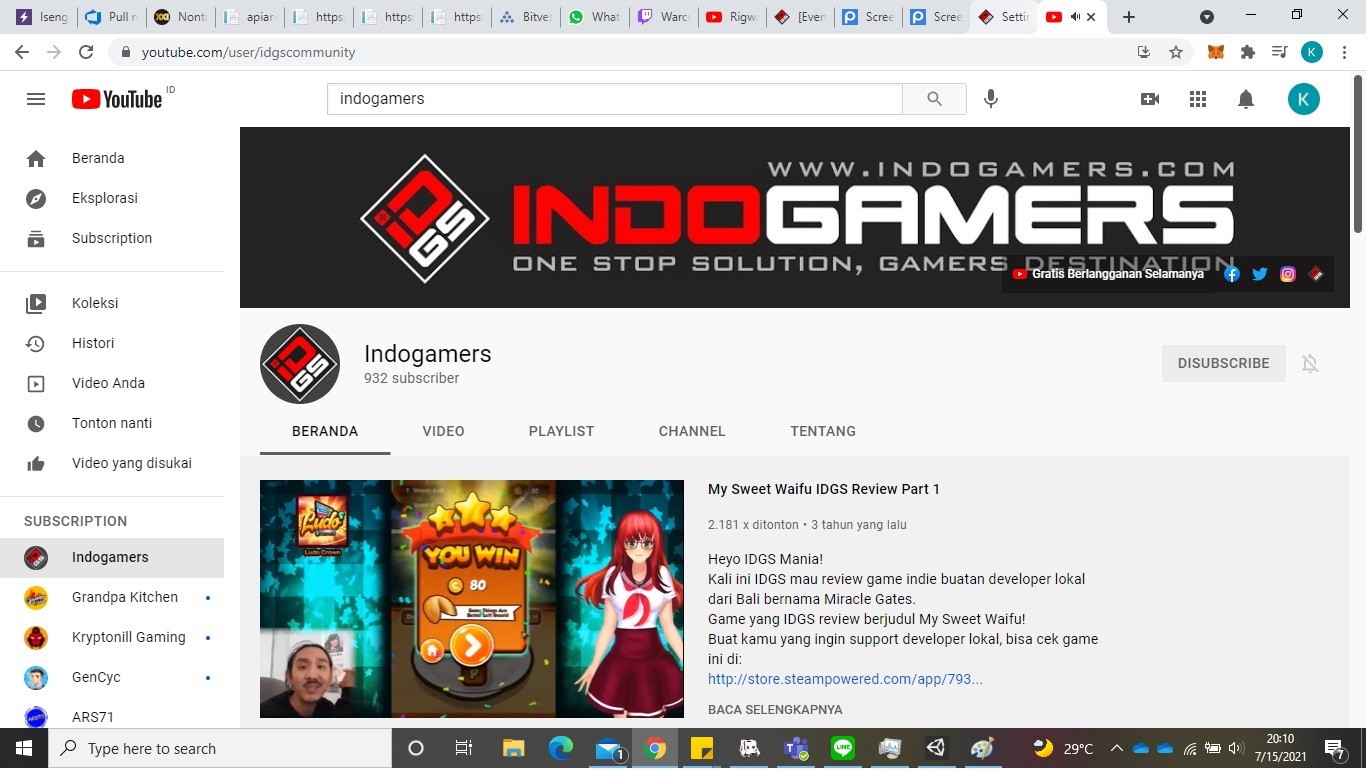The width and height of the screenshot is (1367, 770).
Task: Click BACA SELENGKAPNYA to expand description
Action: [x=775, y=709]
